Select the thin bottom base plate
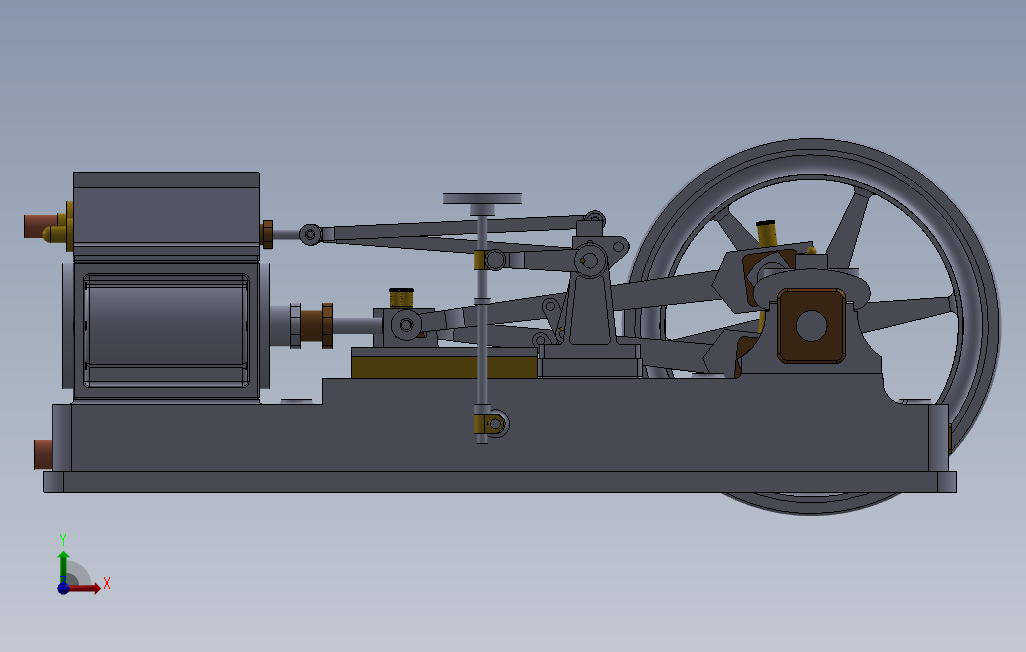This screenshot has height=652, width=1026. pyautogui.click(x=500, y=482)
